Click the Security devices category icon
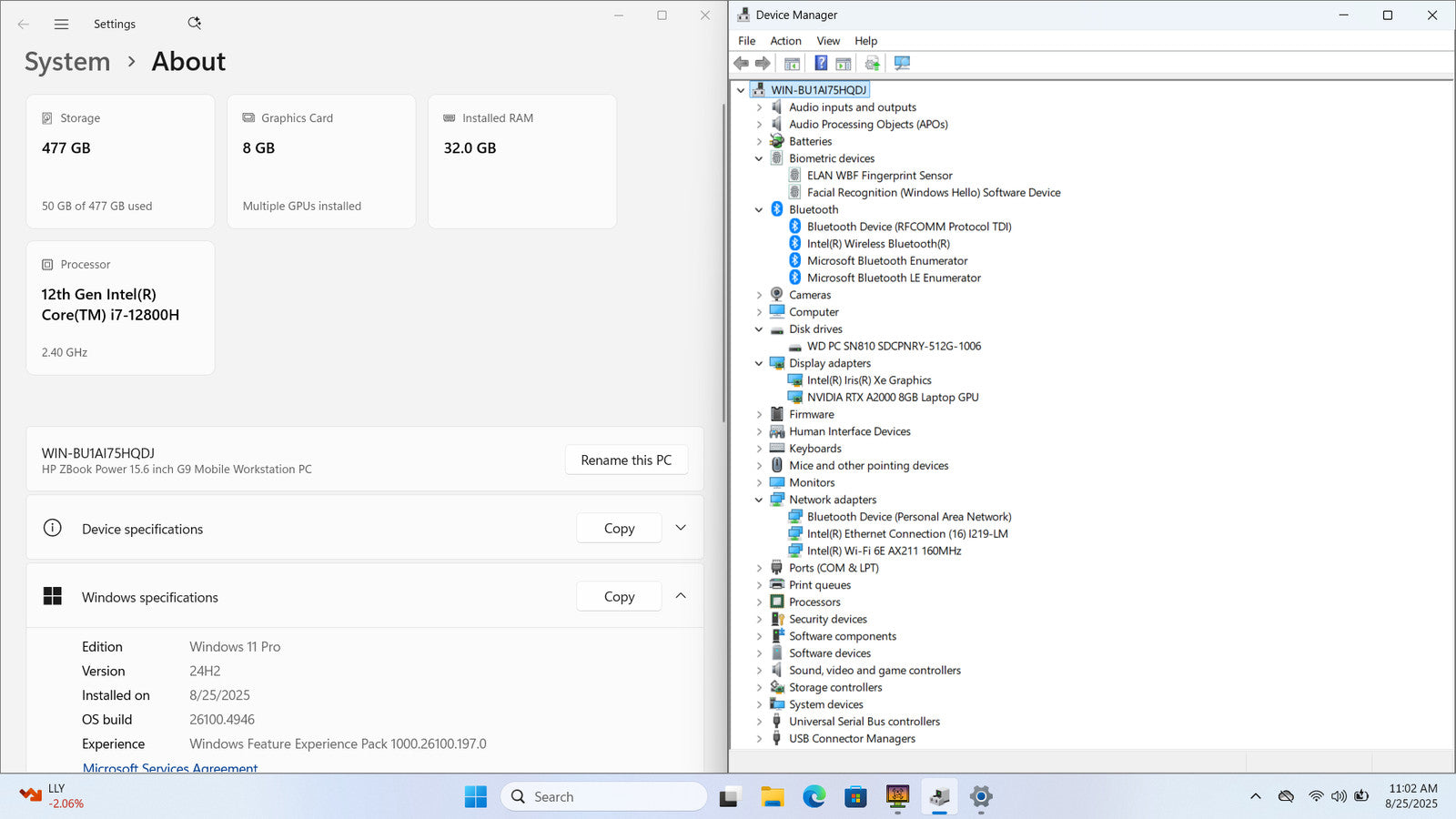Viewport: 1456px width, 819px height. pos(777,619)
